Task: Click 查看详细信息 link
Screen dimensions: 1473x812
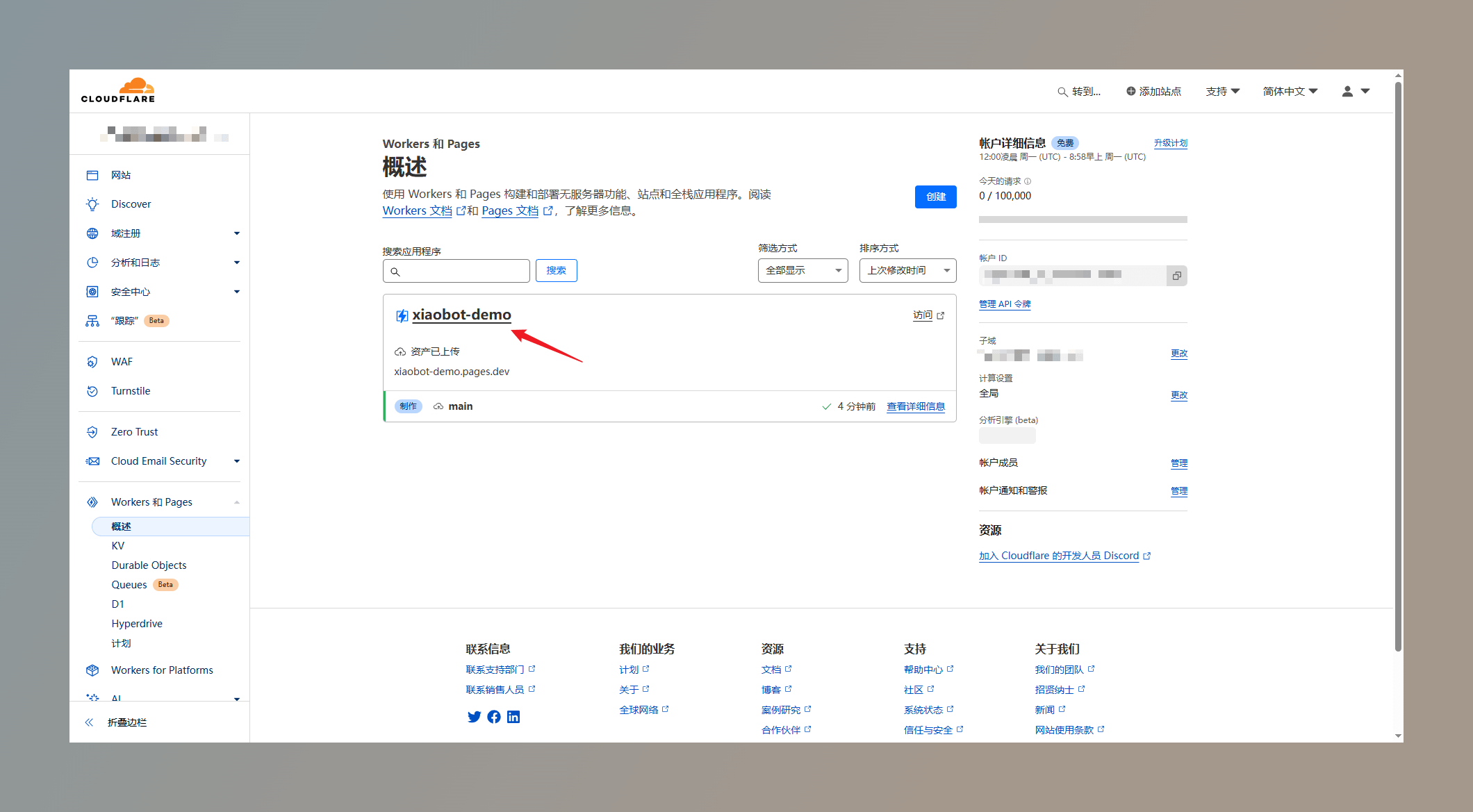Action: tap(915, 406)
